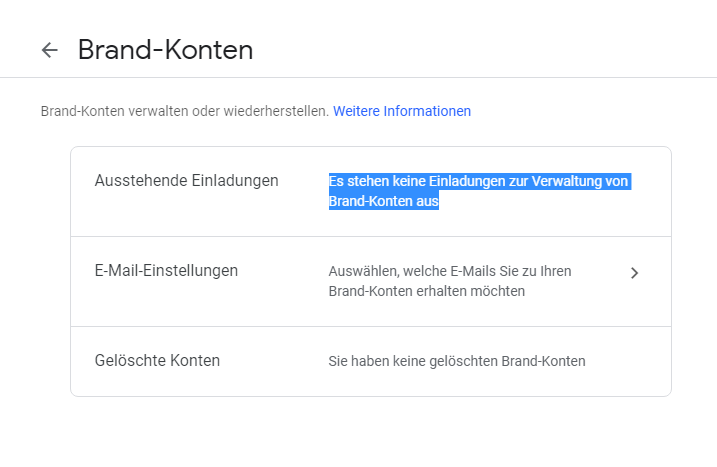This screenshot has height=467, width=717.
Task: Open the E-Mail-Einstellungen row label
Action: 166,271
